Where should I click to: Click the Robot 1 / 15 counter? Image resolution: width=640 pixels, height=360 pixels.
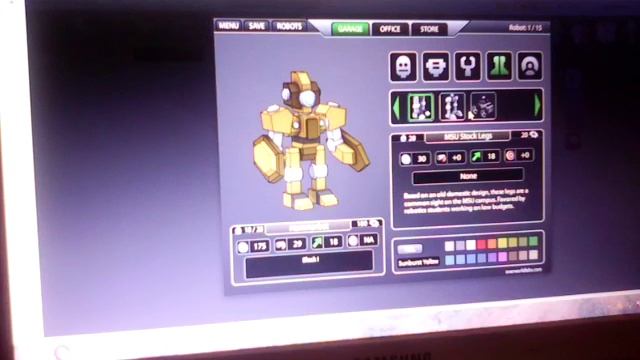525,28
